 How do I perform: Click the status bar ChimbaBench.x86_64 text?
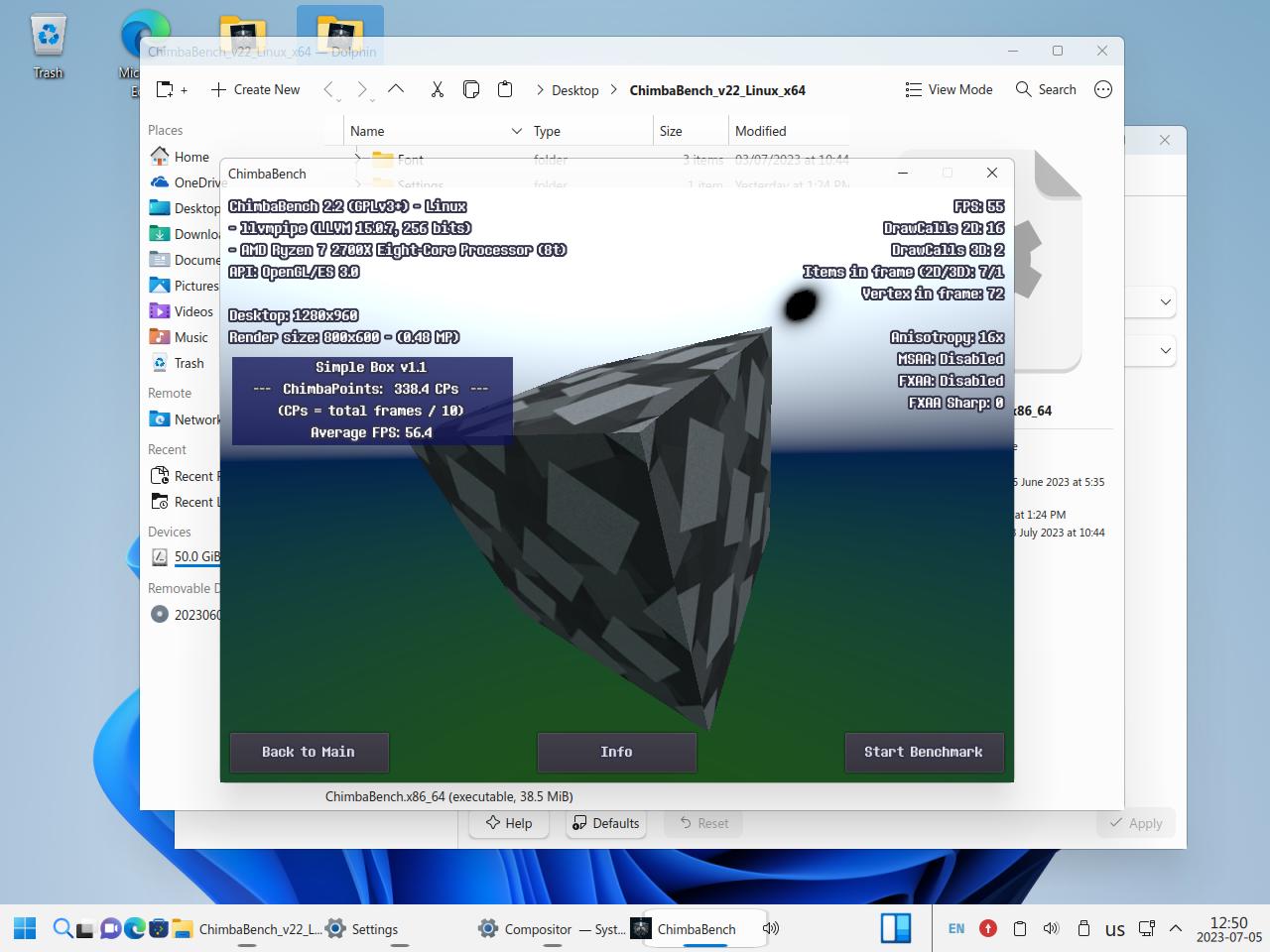pos(449,796)
